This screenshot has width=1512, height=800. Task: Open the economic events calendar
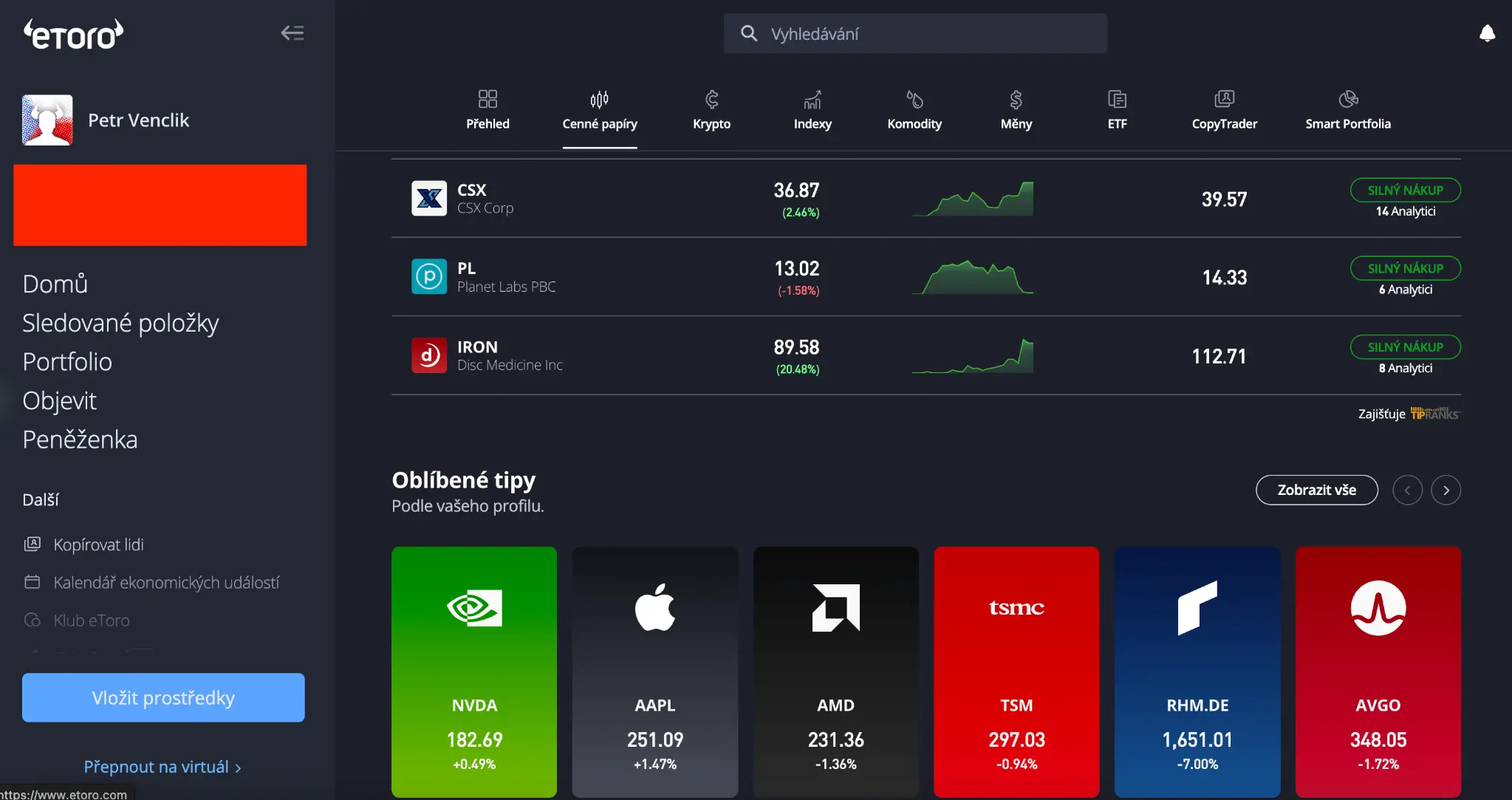(166, 582)
